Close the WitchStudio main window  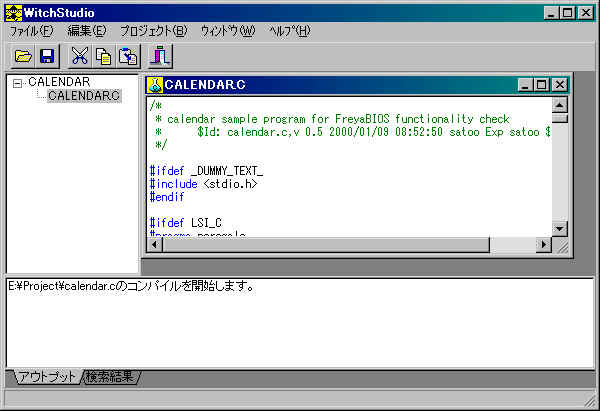[x=585, y=13]
